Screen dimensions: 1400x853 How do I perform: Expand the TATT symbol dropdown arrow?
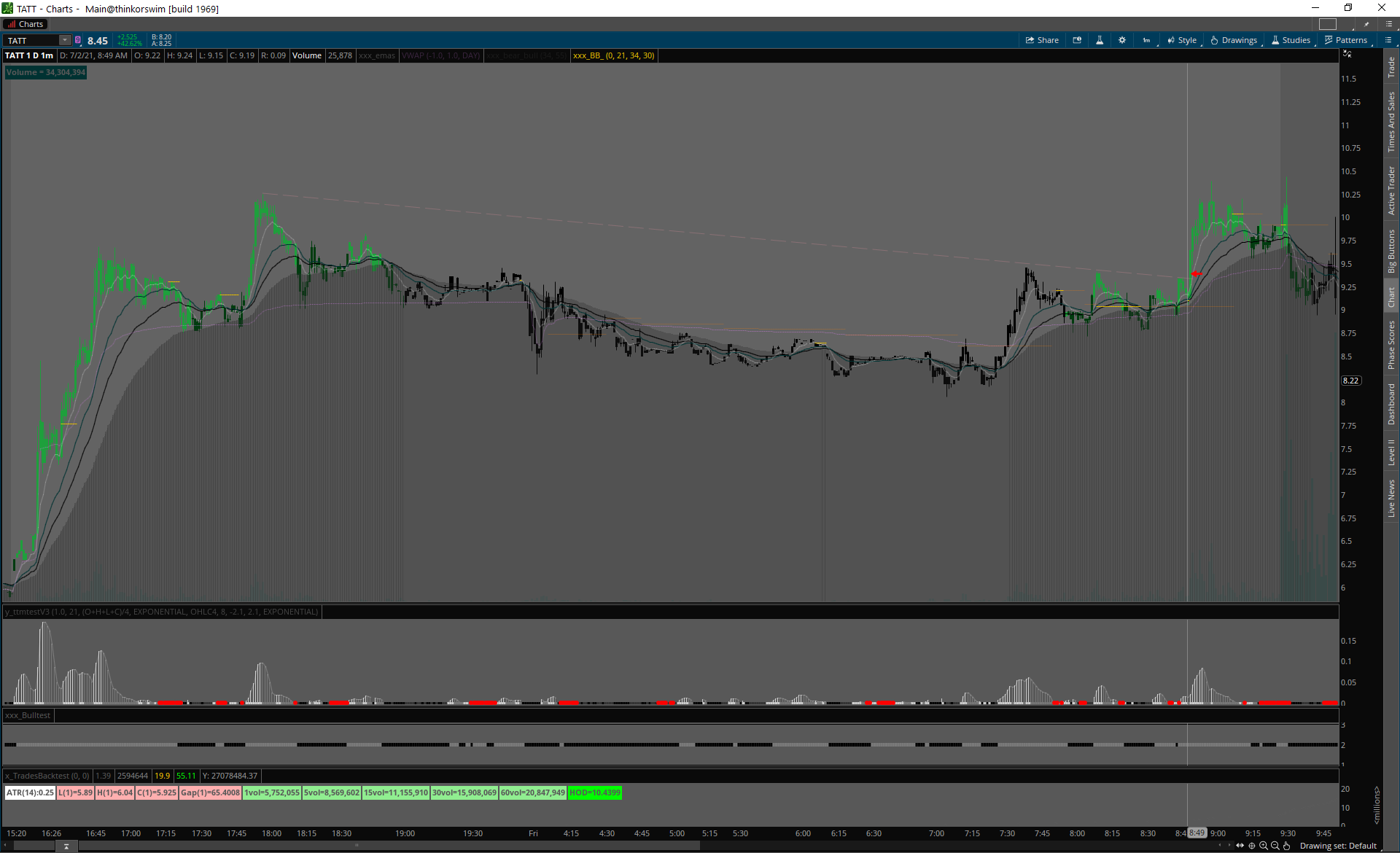(65, 40)
